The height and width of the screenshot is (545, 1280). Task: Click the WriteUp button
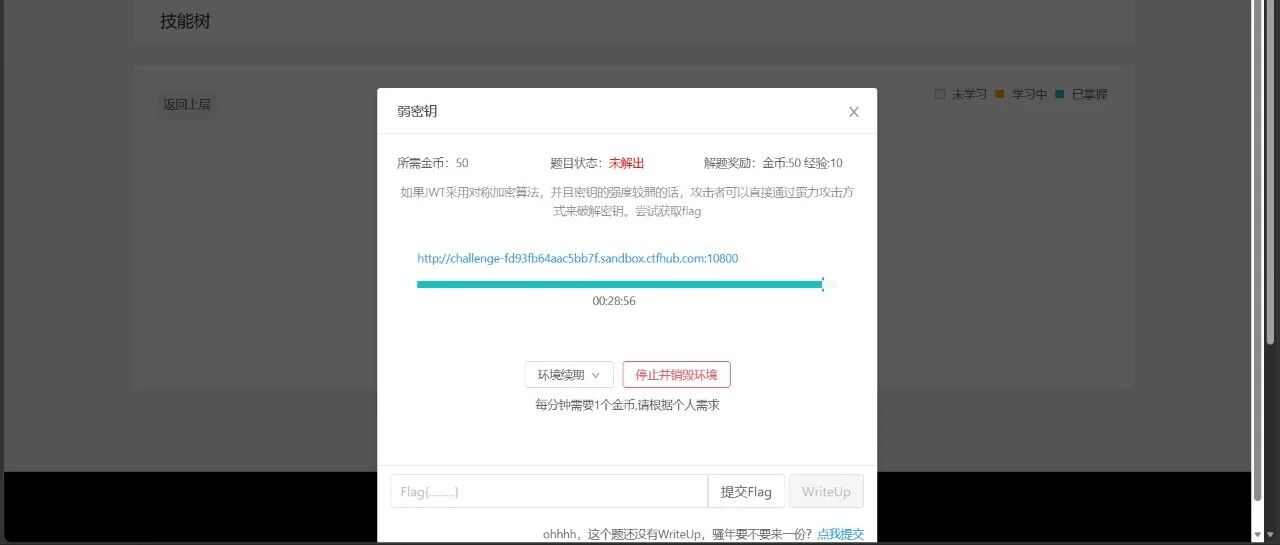pyautogui.click(x=826, y=492)
